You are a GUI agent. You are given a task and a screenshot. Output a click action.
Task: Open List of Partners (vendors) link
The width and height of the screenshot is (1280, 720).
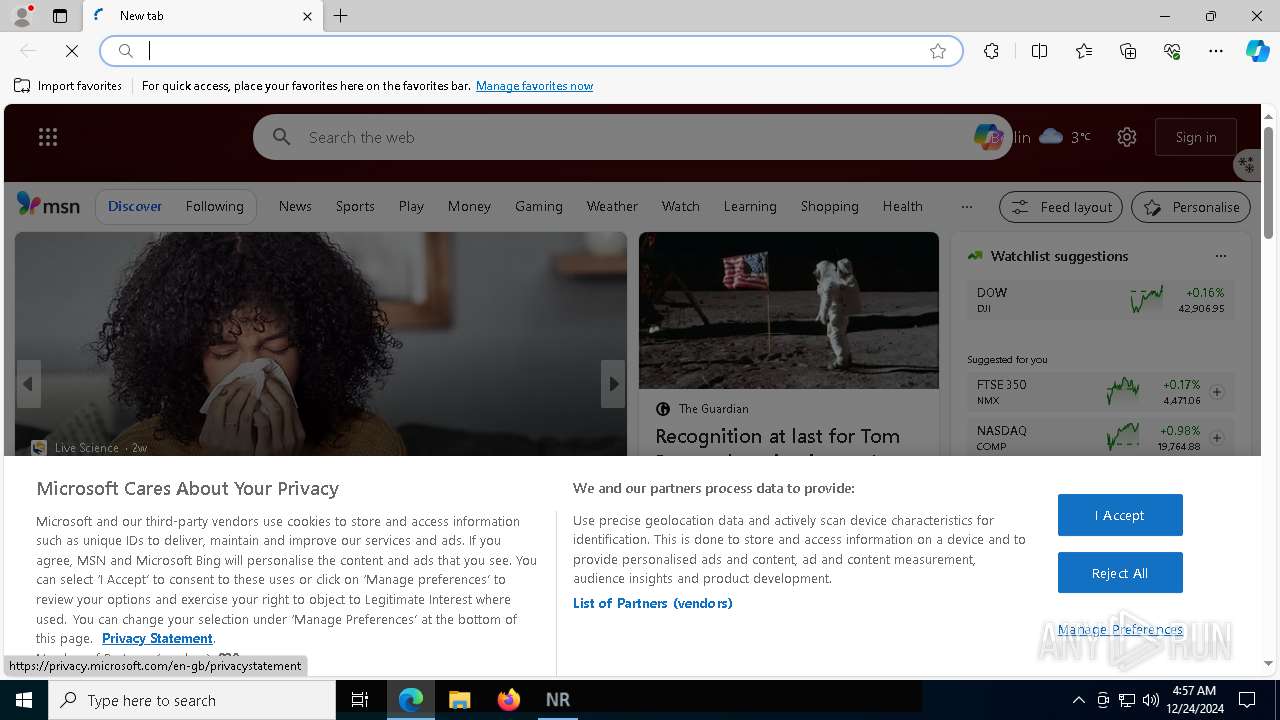tap(652, 603)
